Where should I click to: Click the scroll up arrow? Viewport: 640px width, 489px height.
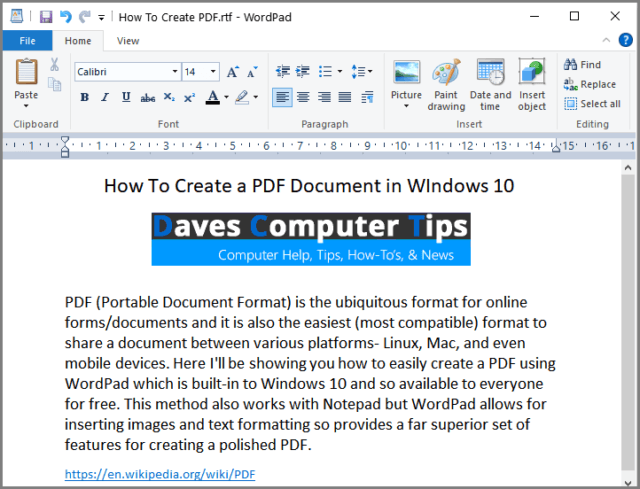point(628,167)
